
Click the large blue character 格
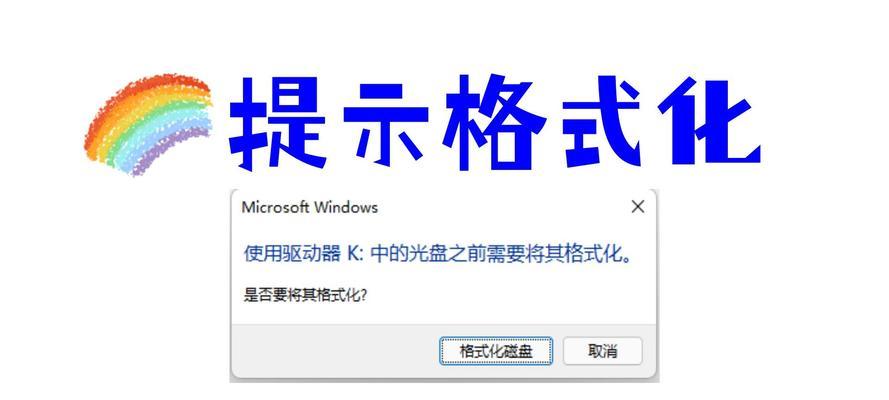pyautogui.click(x=494, y=122)
